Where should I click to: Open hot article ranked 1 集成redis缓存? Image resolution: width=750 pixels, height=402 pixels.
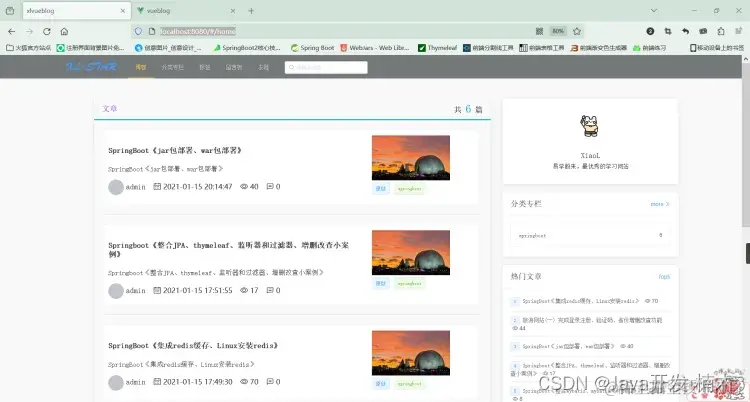point(582,301)
